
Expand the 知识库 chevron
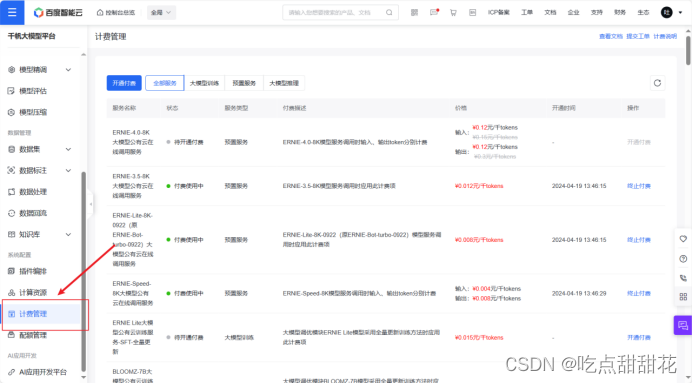68,234
